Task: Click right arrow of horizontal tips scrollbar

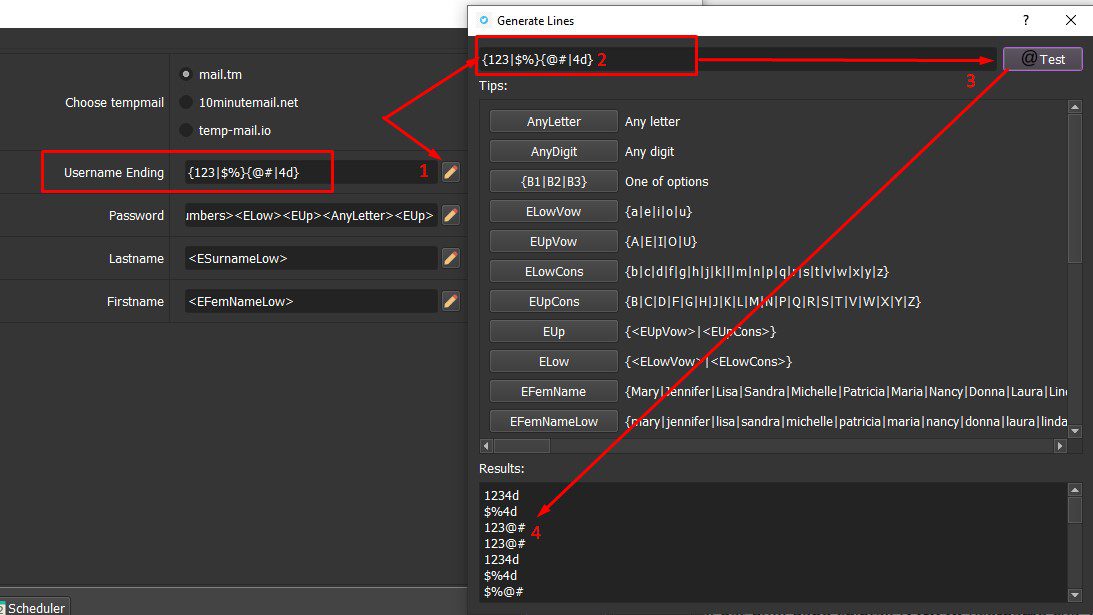Action: point(1060,446)
